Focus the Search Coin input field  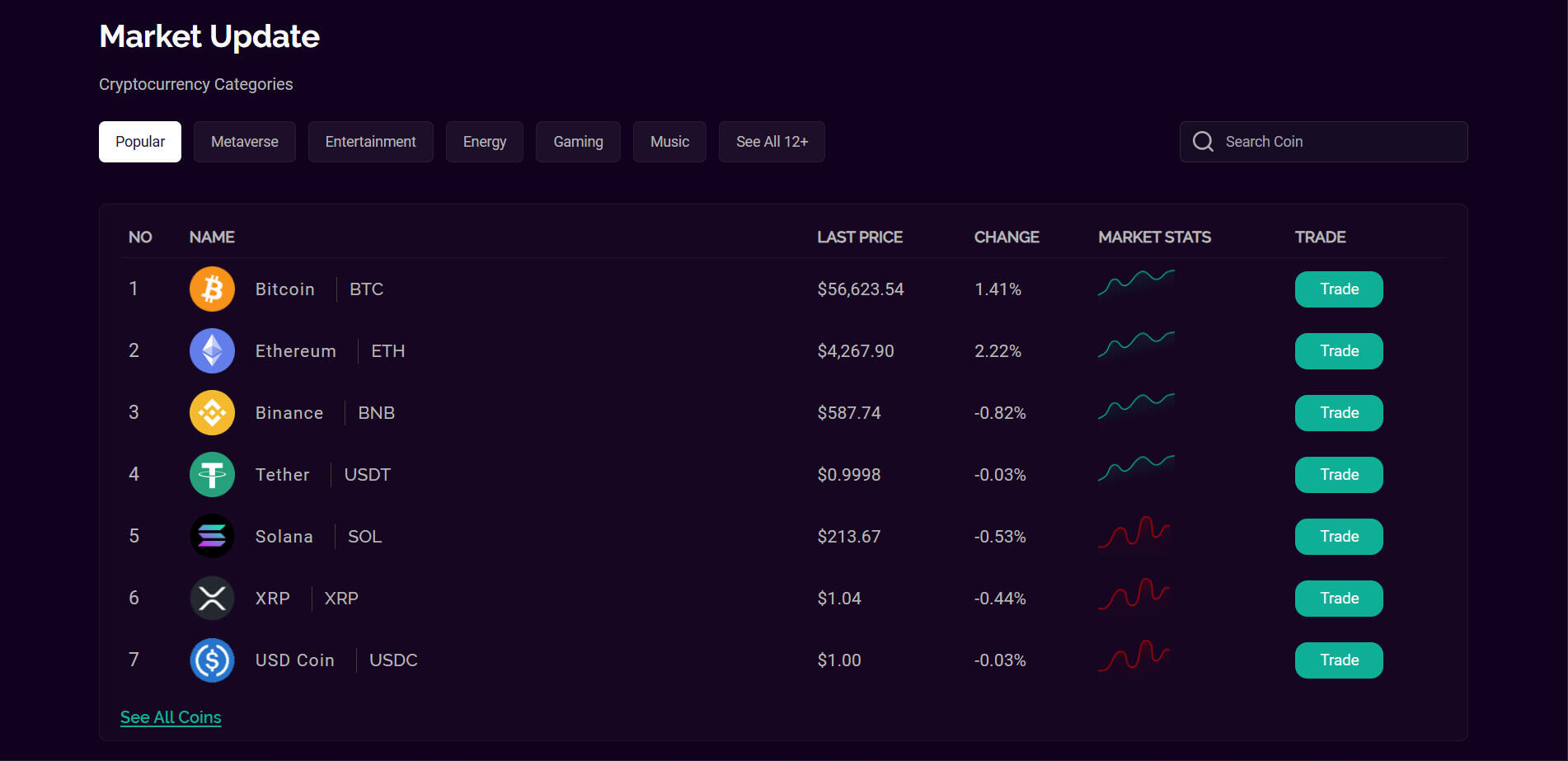1323,142
